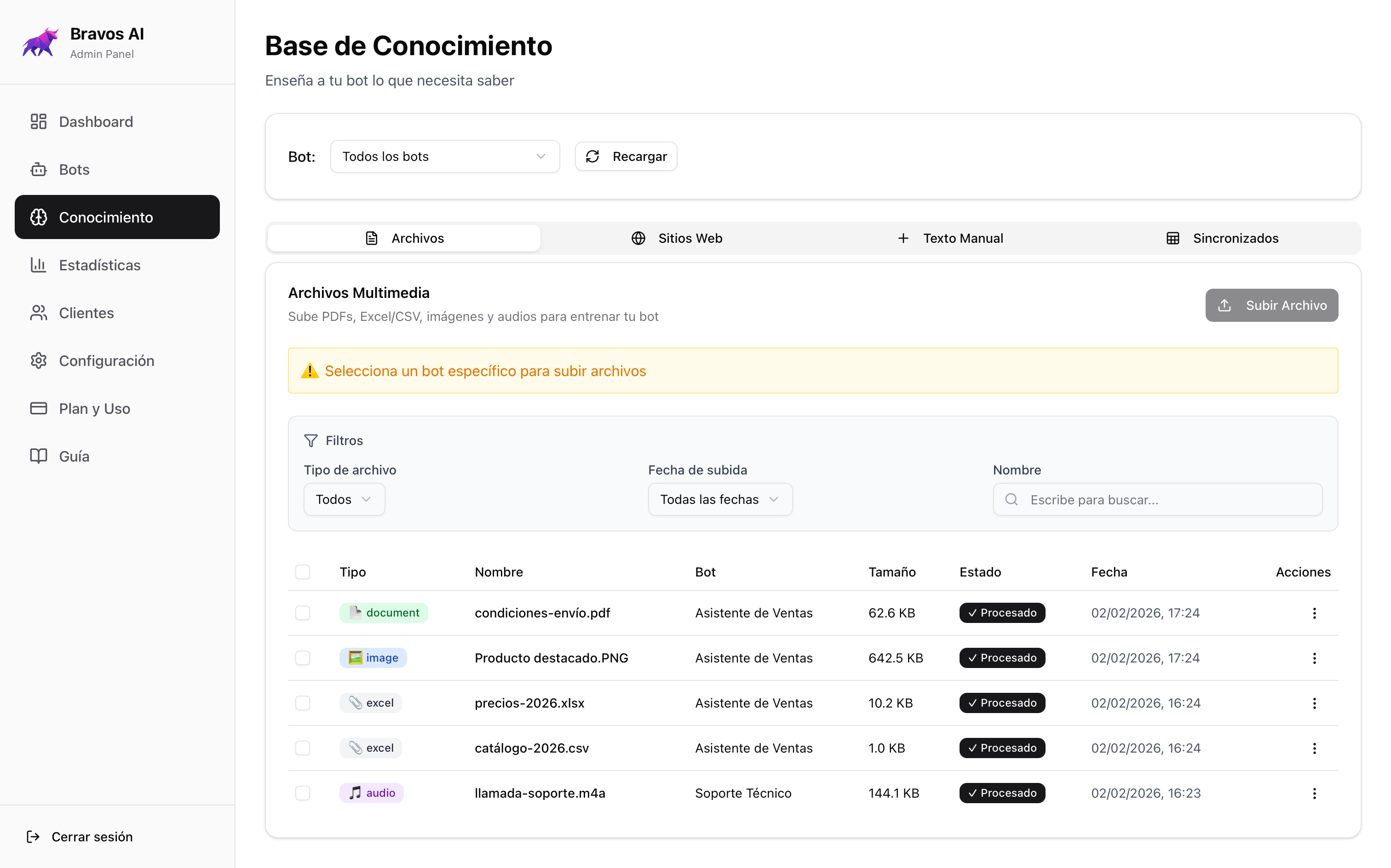1391x868 pixels.
Task: Open actions menu for precios-2026.xlsx
Action: pos(1314,703)
